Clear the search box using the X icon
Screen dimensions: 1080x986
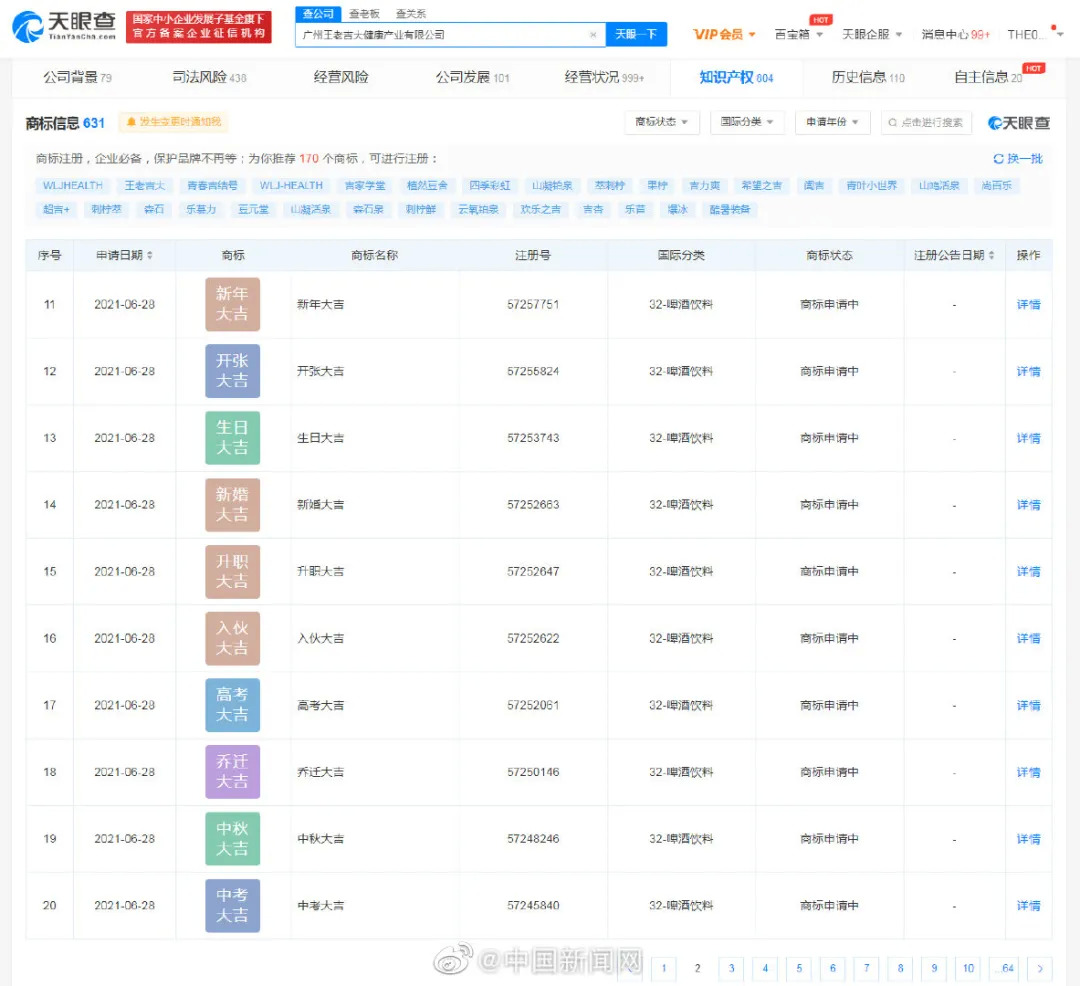(x=593, y=35)
